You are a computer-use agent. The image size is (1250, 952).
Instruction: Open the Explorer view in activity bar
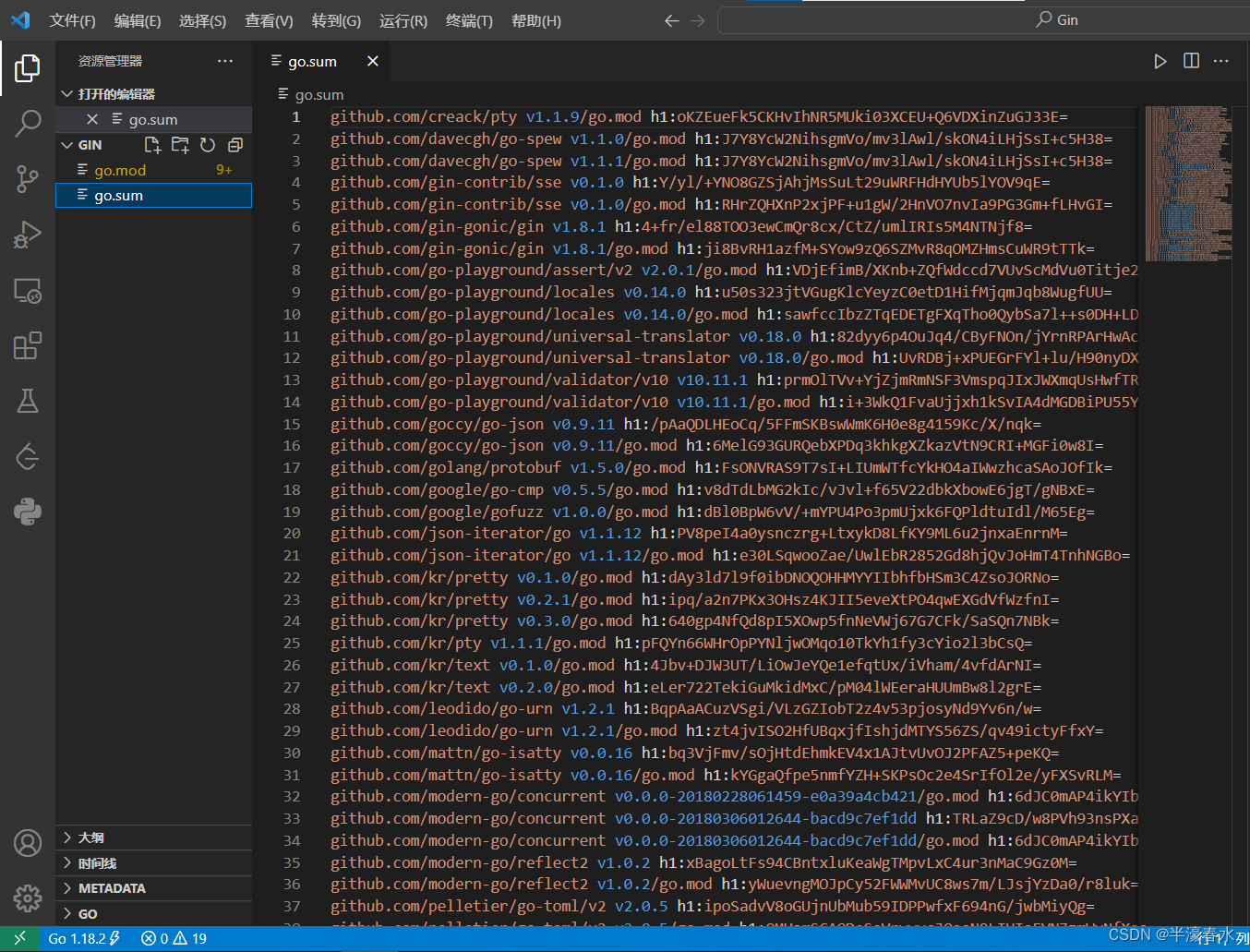point(28,67)
